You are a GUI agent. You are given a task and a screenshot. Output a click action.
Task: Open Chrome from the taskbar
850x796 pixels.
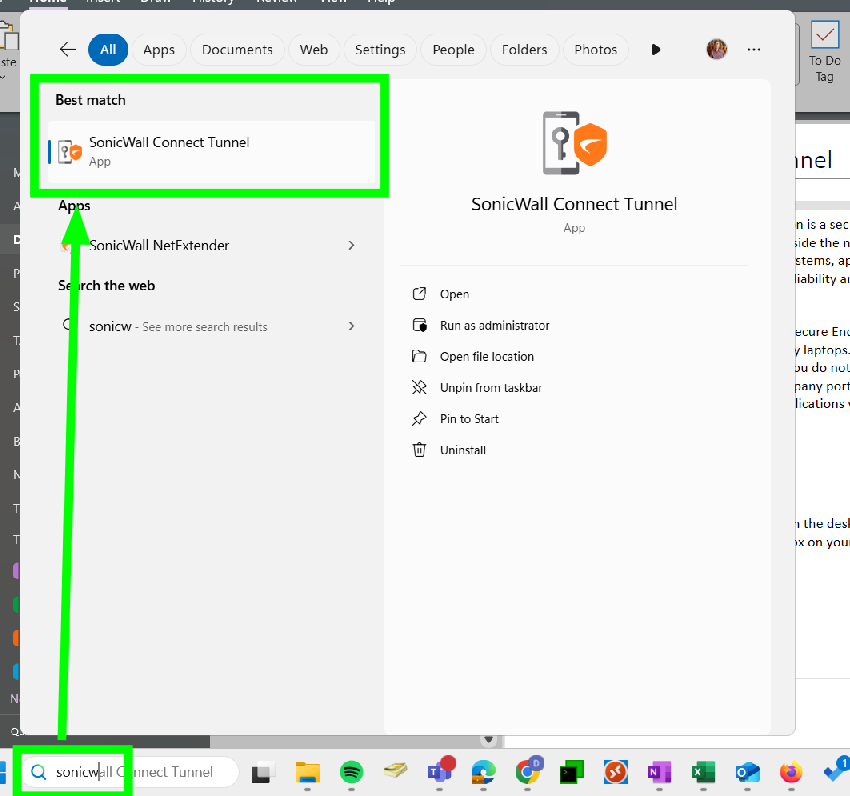click(527, 772)
